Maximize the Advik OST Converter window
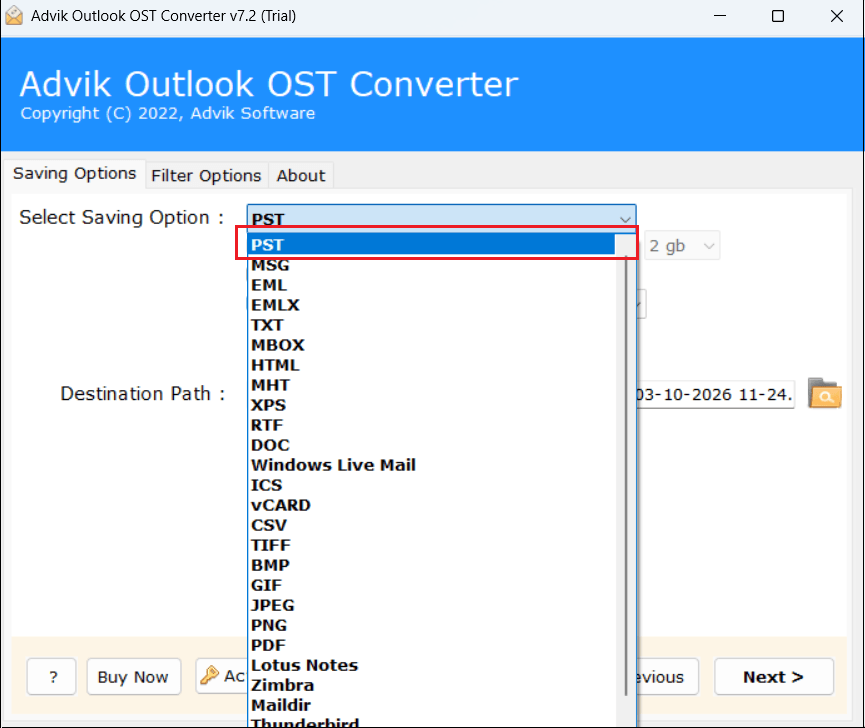The height and width of the screenshot is (728, 865). point(778,16)
